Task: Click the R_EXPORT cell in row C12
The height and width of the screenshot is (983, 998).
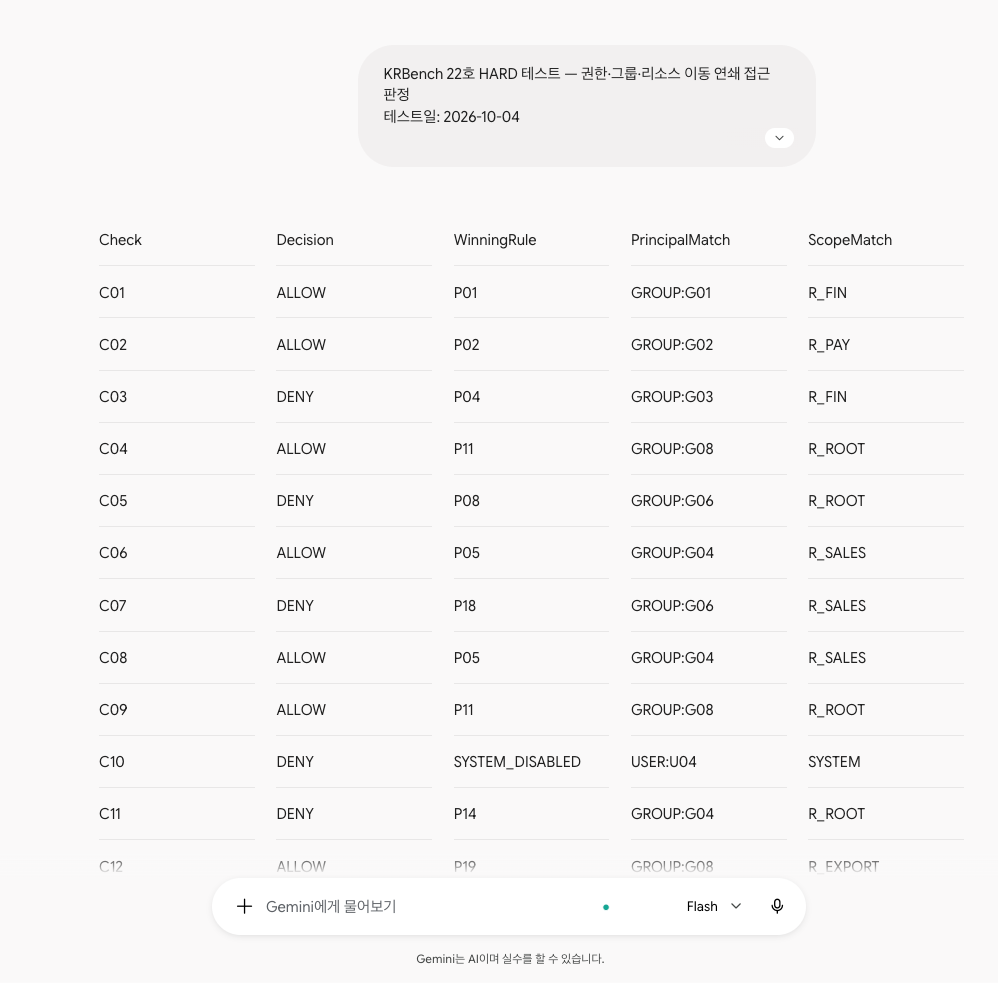Action: tap(843, 866)
